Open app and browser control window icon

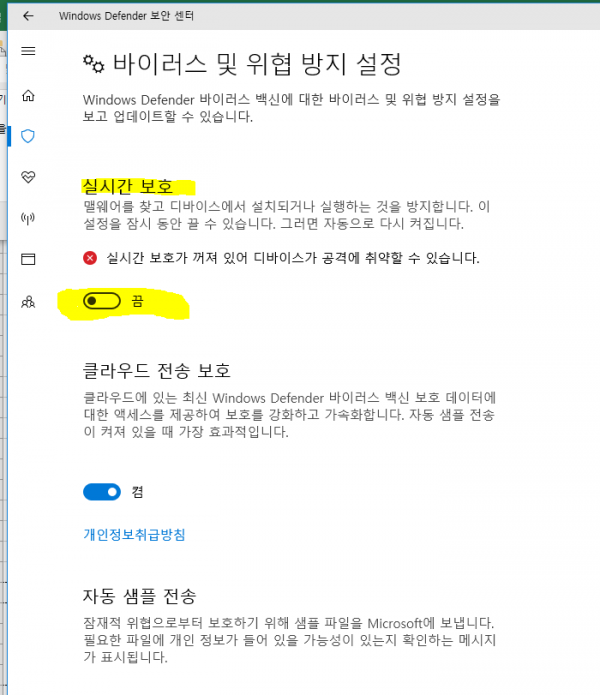pos(28,259)
